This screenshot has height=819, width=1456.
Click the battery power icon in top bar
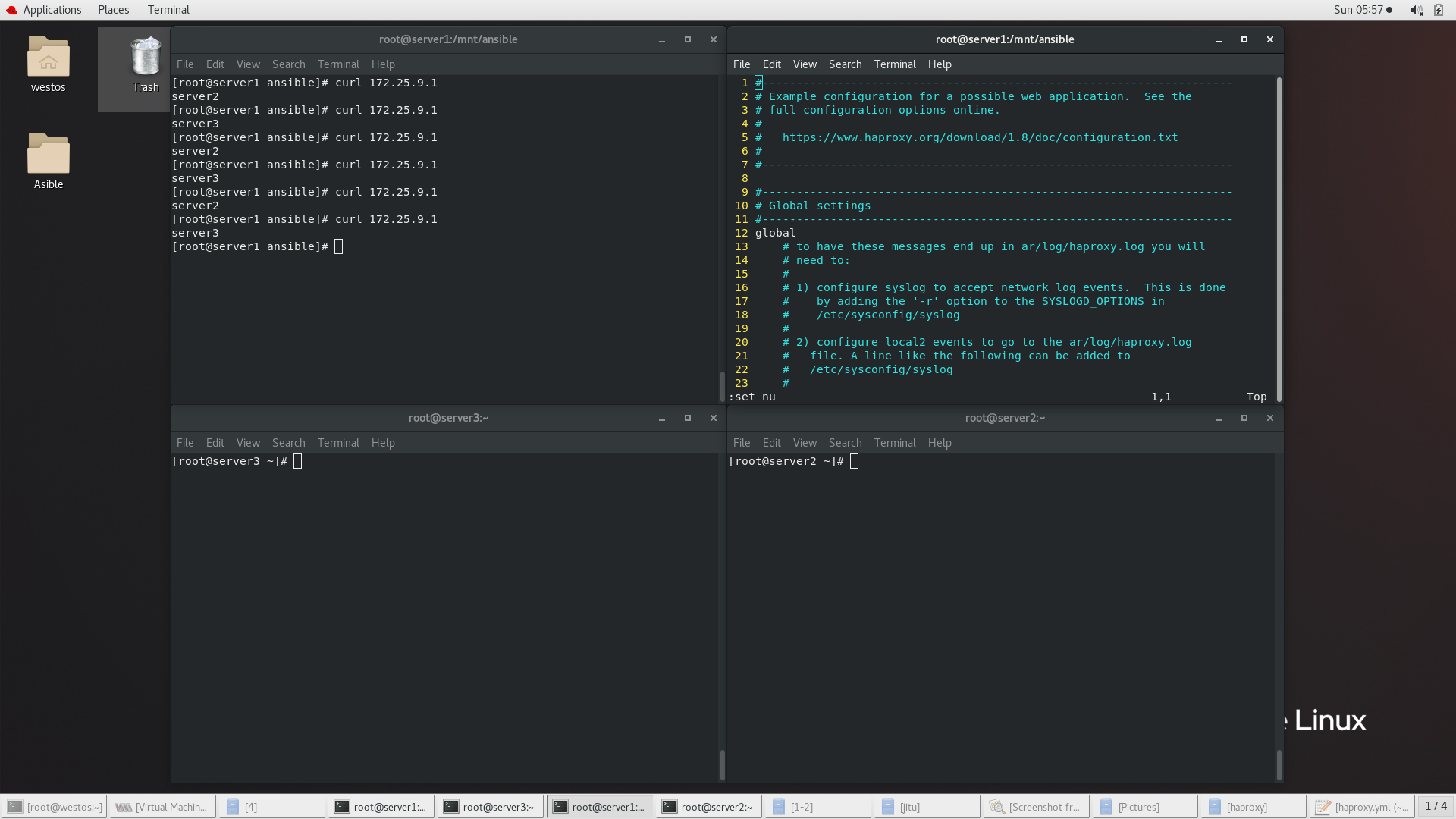pyautogui.click(x=1439, y=10)
